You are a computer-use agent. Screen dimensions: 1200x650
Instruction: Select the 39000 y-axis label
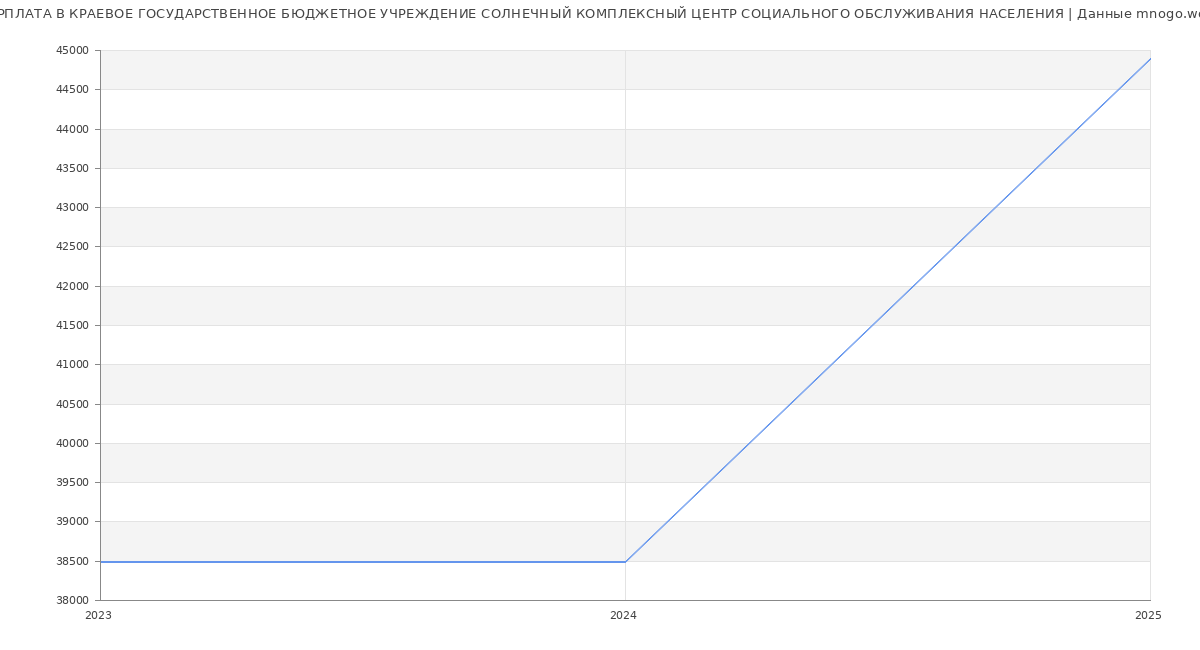(73, 522)
